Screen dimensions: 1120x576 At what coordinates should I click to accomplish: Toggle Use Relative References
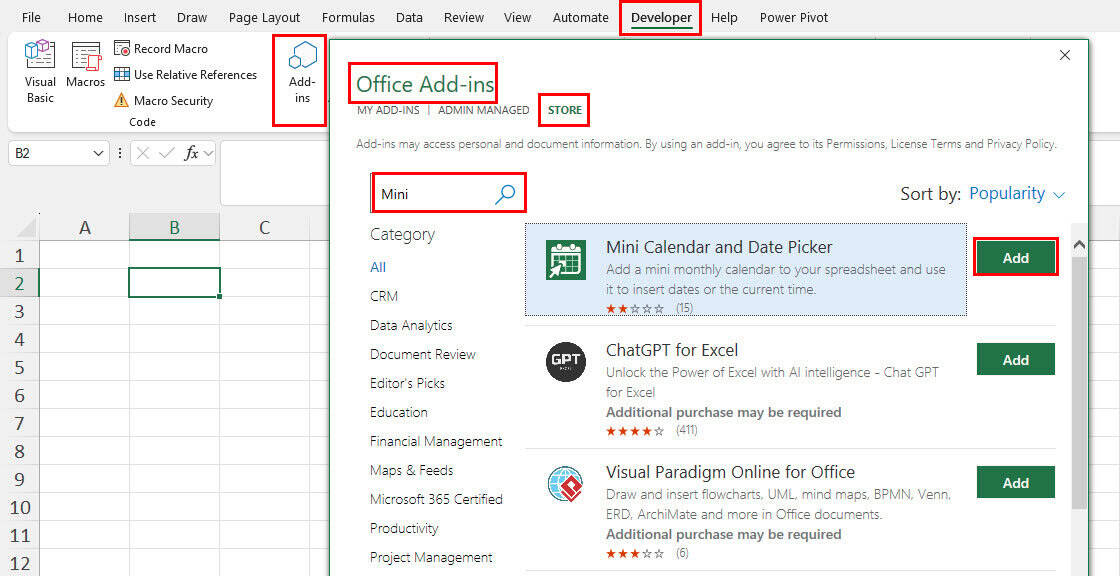pyautogui.click(x=186, y=74)
